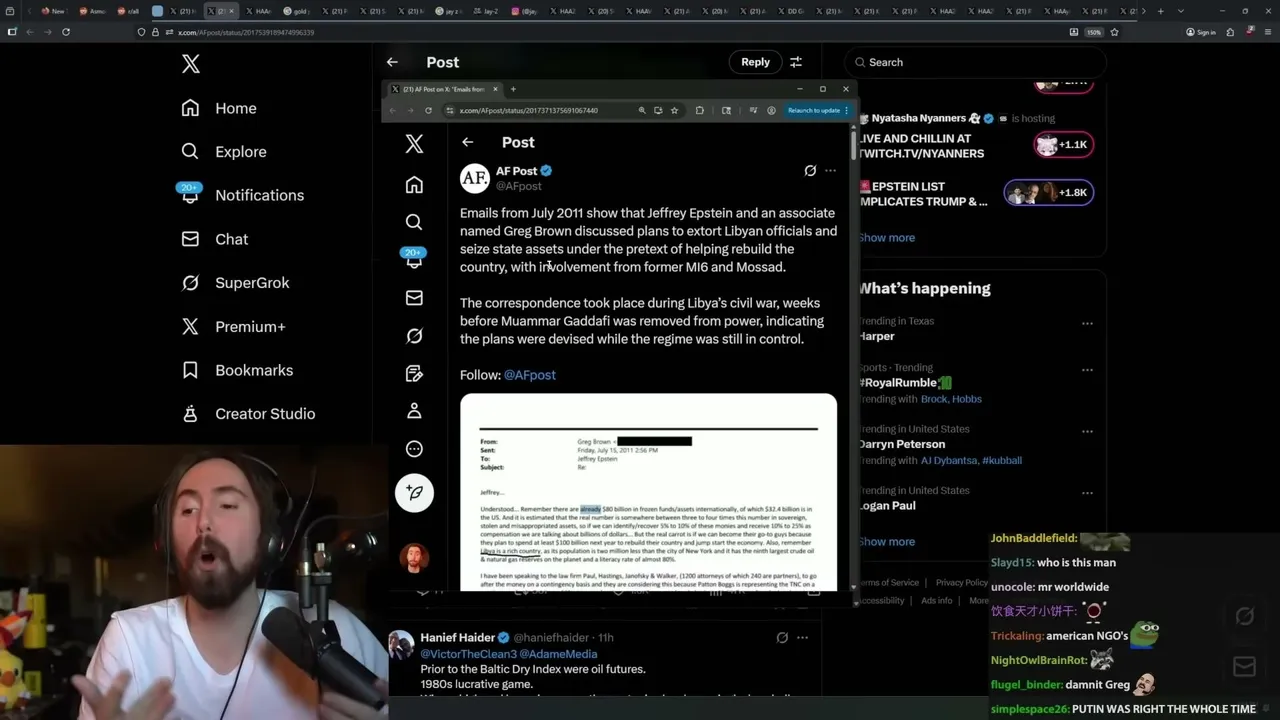1280x720 pixels.
Task: Open the #RoyalRumble trending topic
Action: [905, 383]
